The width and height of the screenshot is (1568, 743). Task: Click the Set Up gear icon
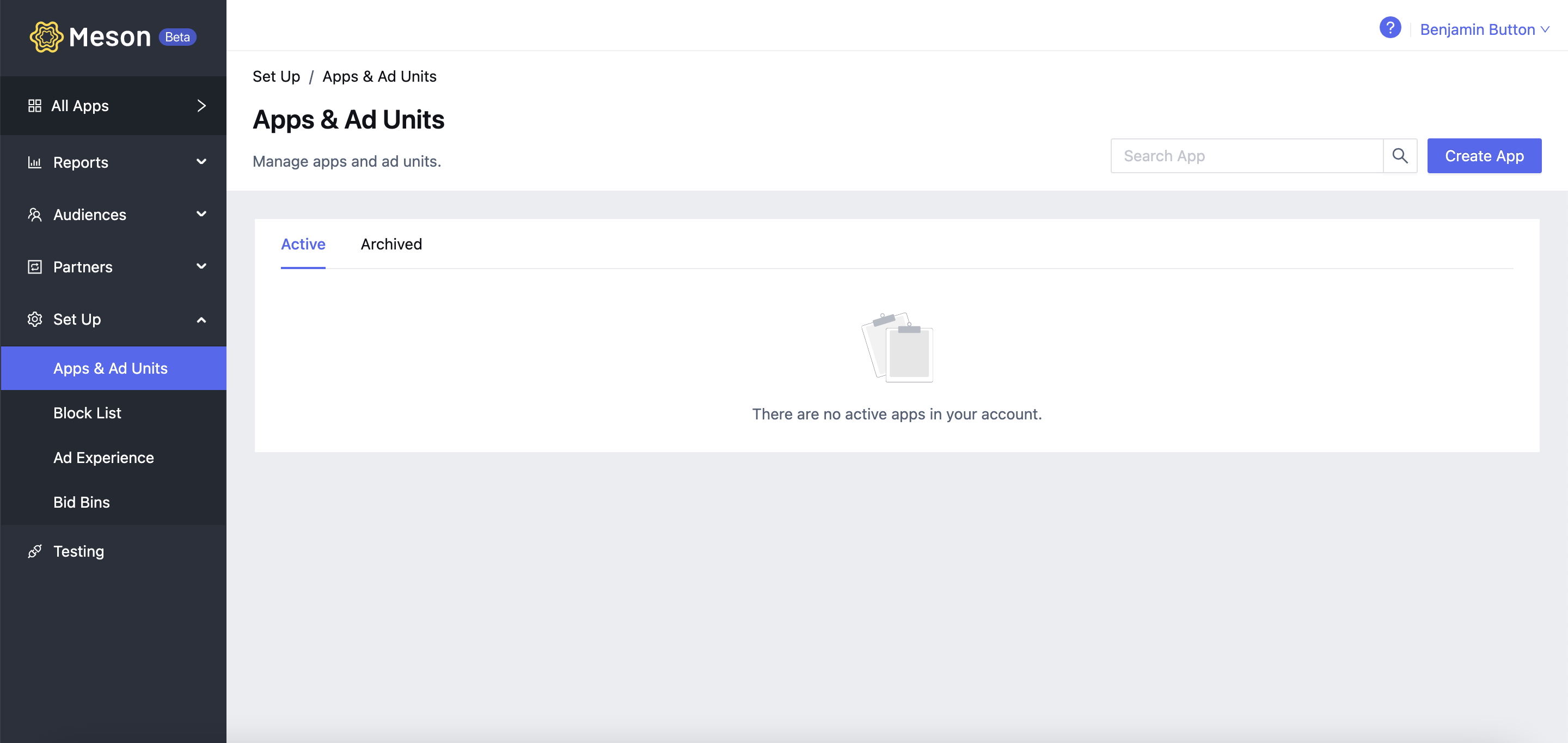click(35, 319)
